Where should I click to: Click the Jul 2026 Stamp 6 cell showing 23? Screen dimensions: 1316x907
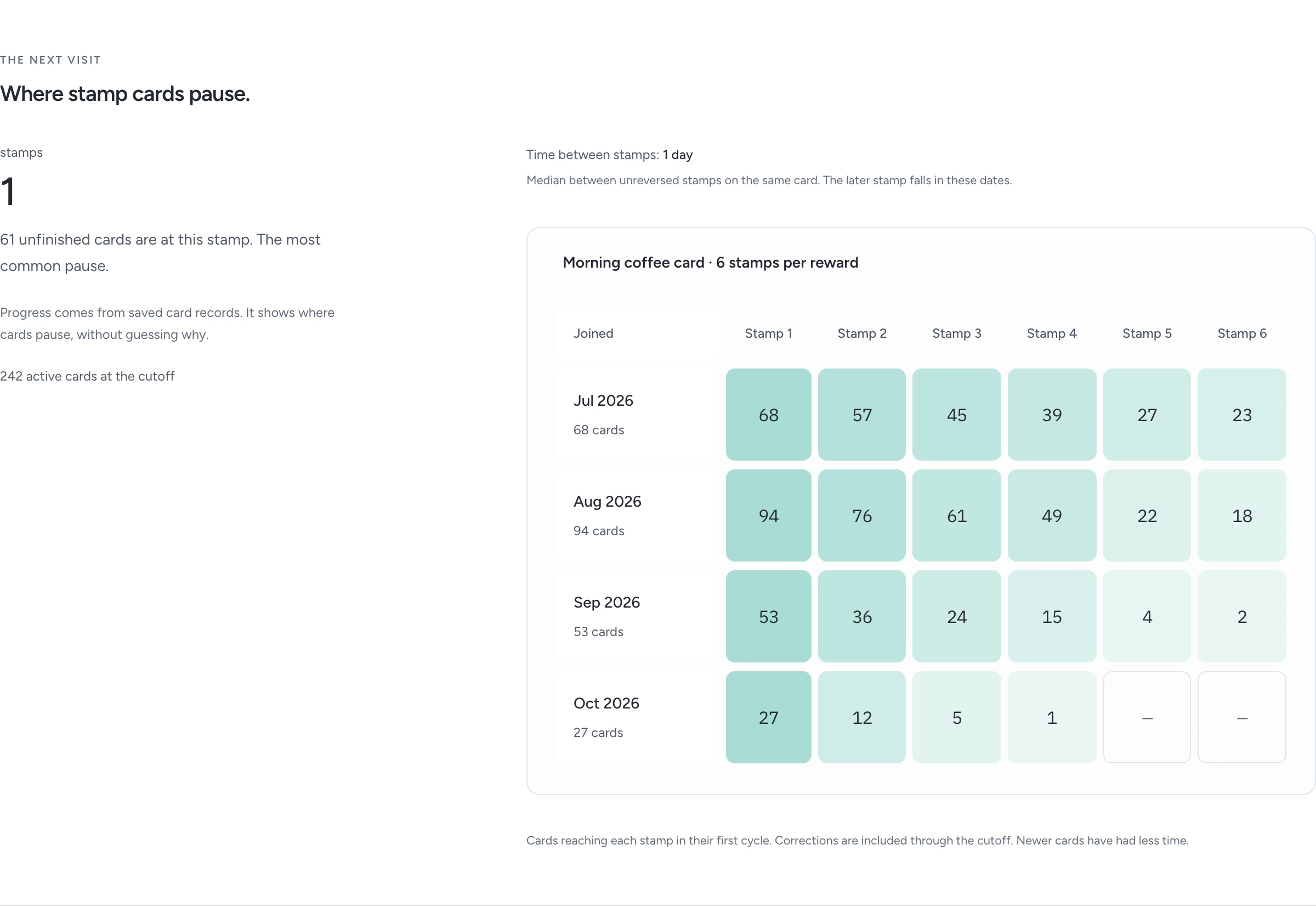pyautogui.click(x=1241, y=414)
